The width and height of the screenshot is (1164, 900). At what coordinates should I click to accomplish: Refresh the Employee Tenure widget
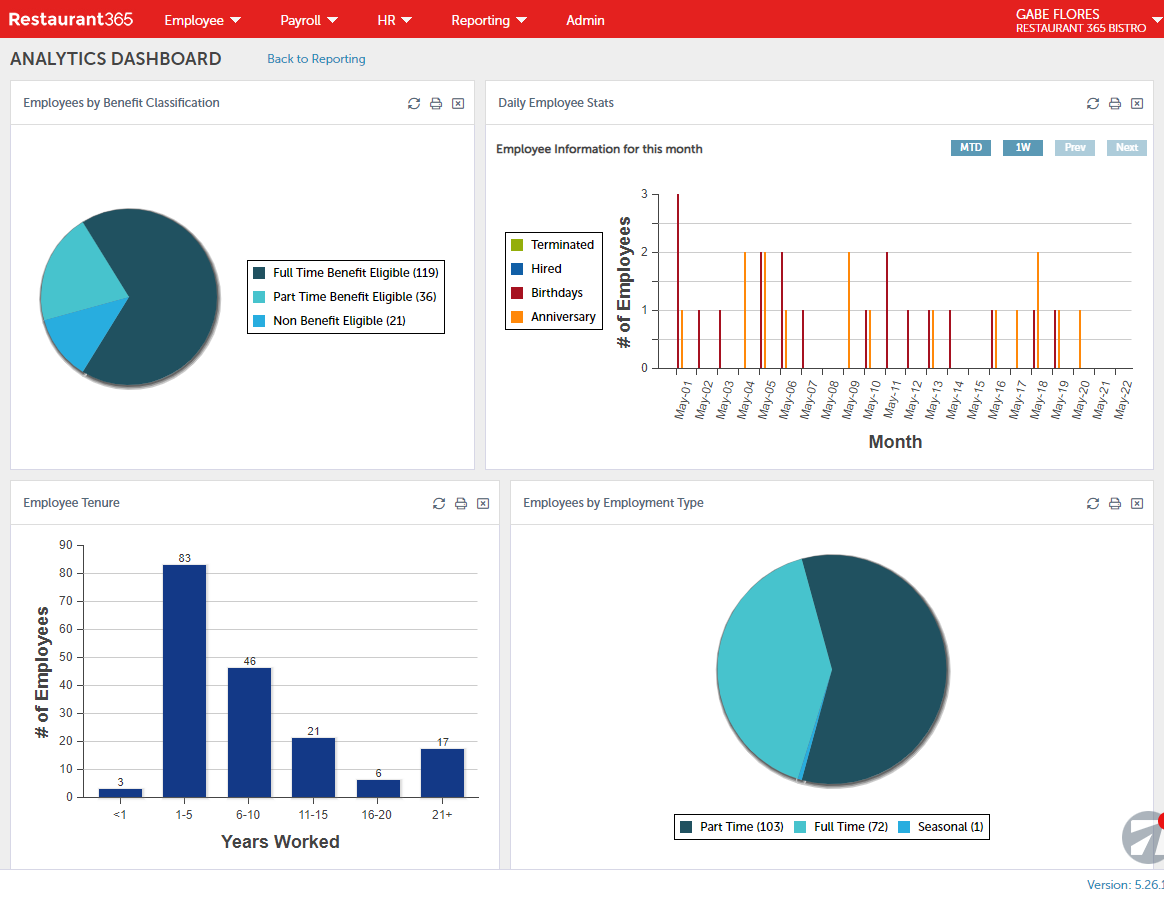(439, 503)
